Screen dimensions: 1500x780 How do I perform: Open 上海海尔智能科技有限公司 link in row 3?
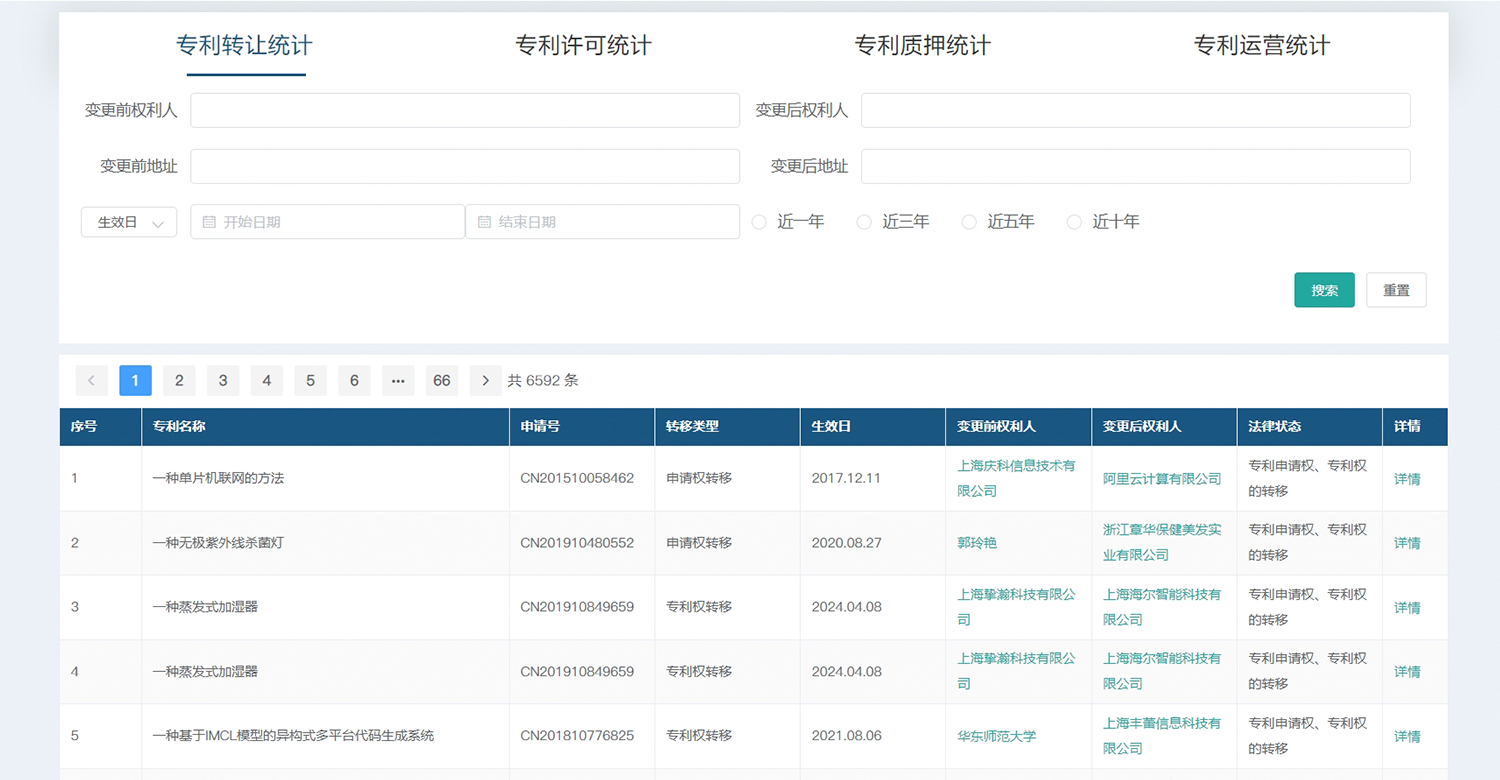[x=1162, y=607]
